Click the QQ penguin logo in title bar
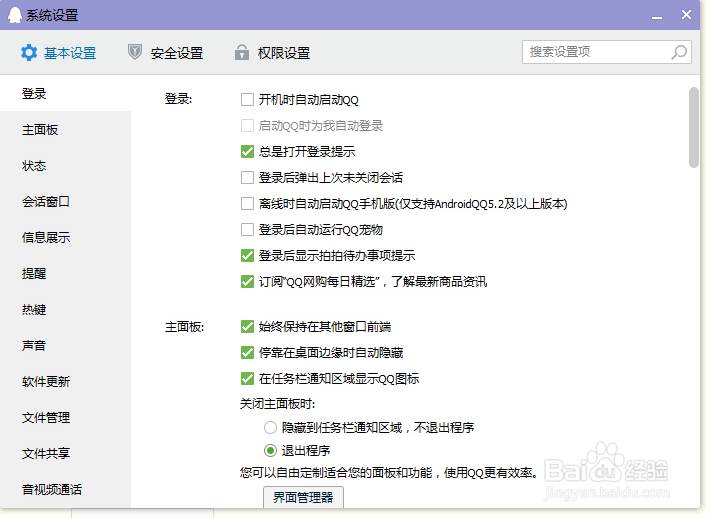Screen dimensions: 710x518 (15, 15)
